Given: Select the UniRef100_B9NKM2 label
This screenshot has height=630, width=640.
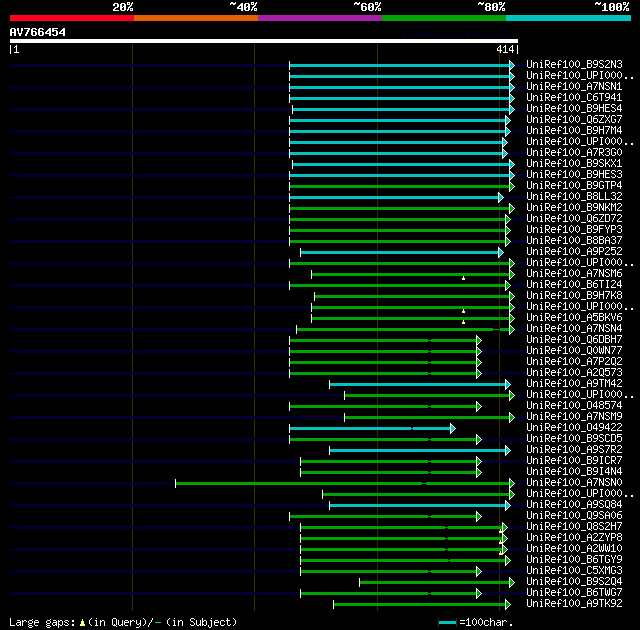Looking at the screenshot, I should click(574, 208).
